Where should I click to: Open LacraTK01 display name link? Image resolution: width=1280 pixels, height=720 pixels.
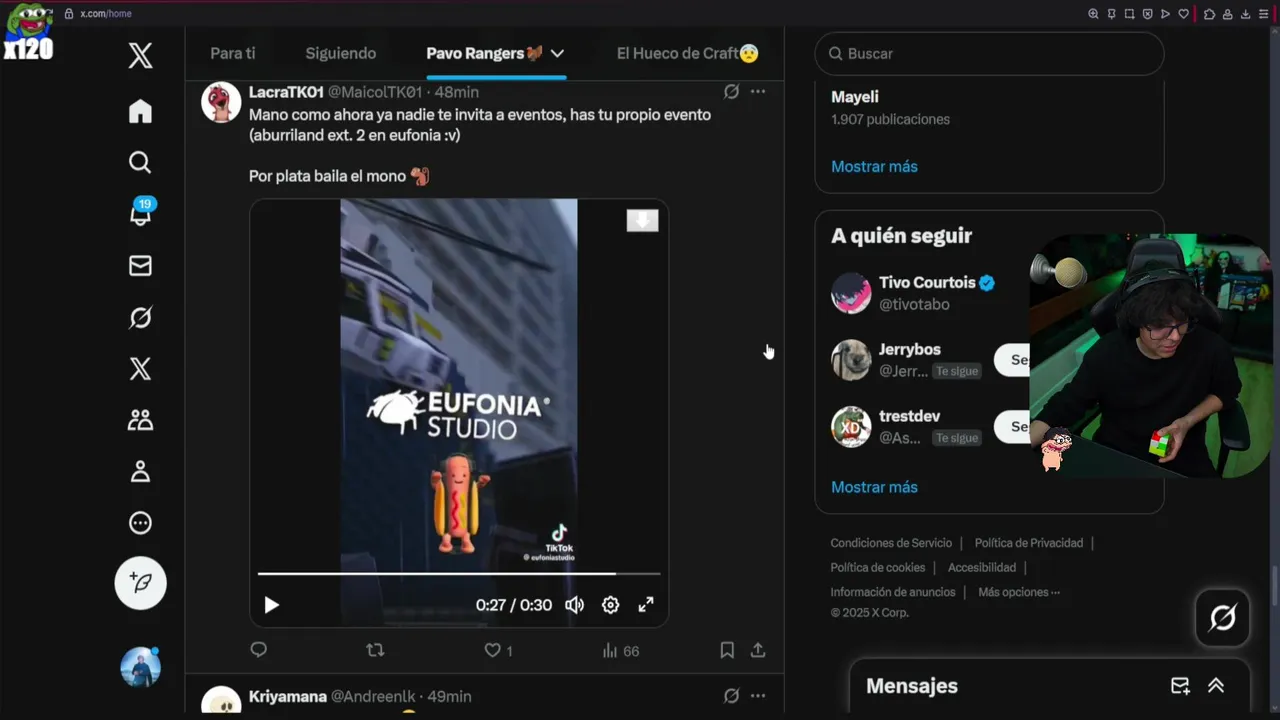[x=286, y=92]
